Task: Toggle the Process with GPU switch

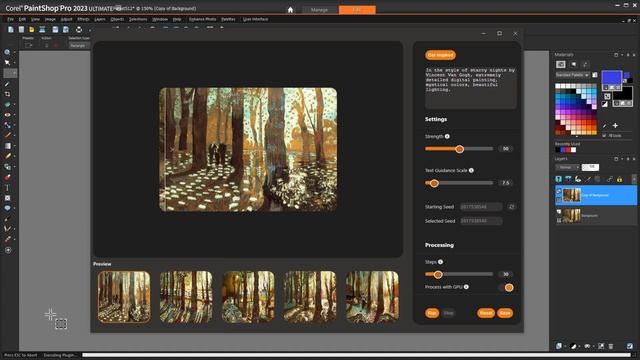Action: (x=506, y=288)
